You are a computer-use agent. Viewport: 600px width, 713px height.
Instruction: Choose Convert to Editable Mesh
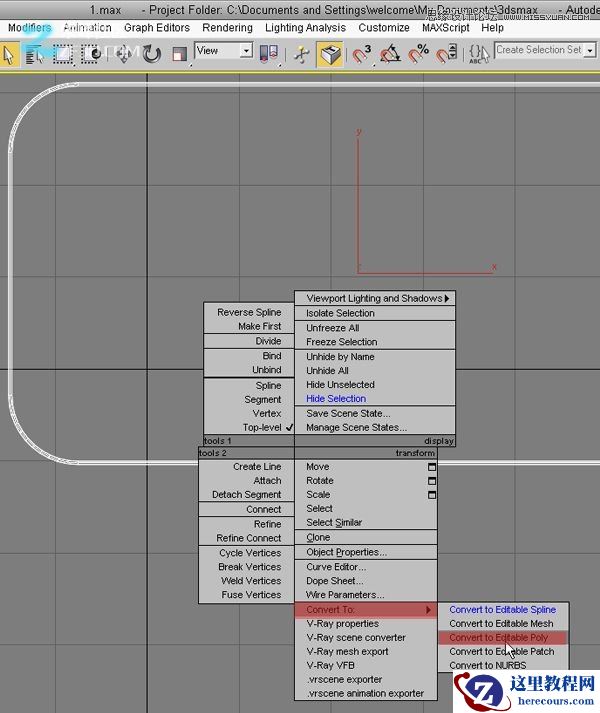tap(503, 624)
